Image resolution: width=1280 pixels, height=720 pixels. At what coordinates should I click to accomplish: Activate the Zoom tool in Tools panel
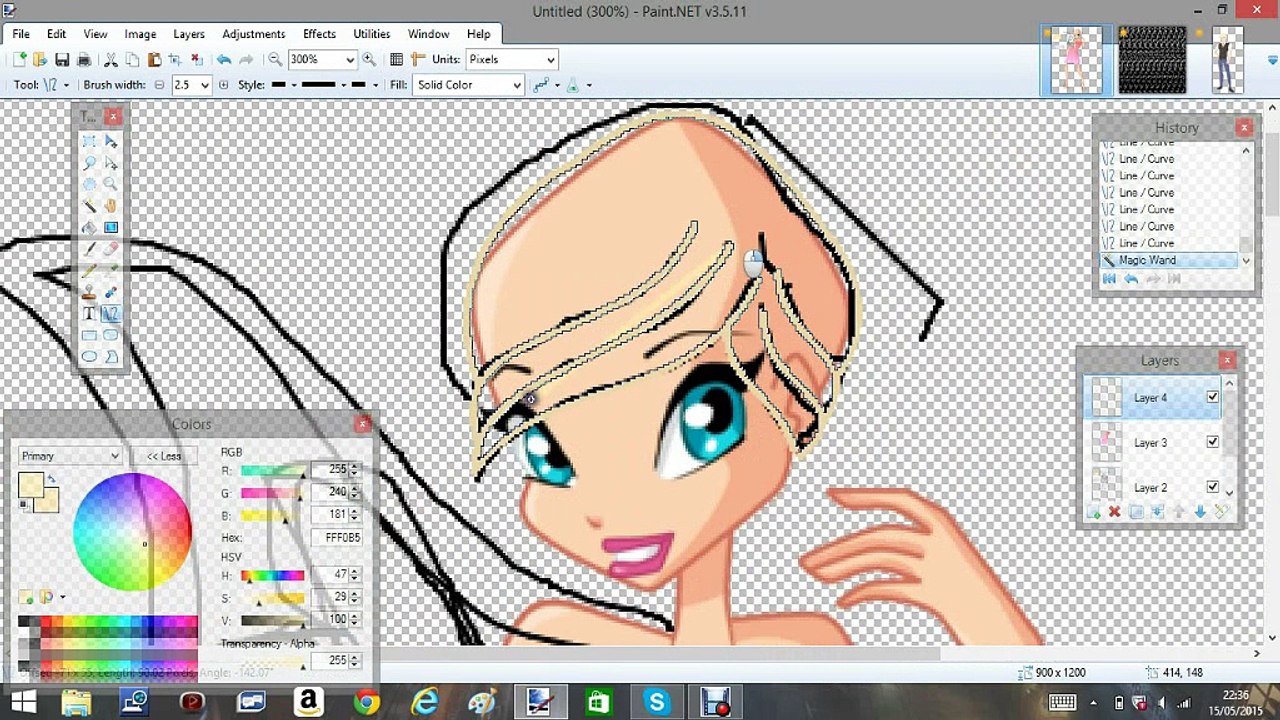coord(111,184)
